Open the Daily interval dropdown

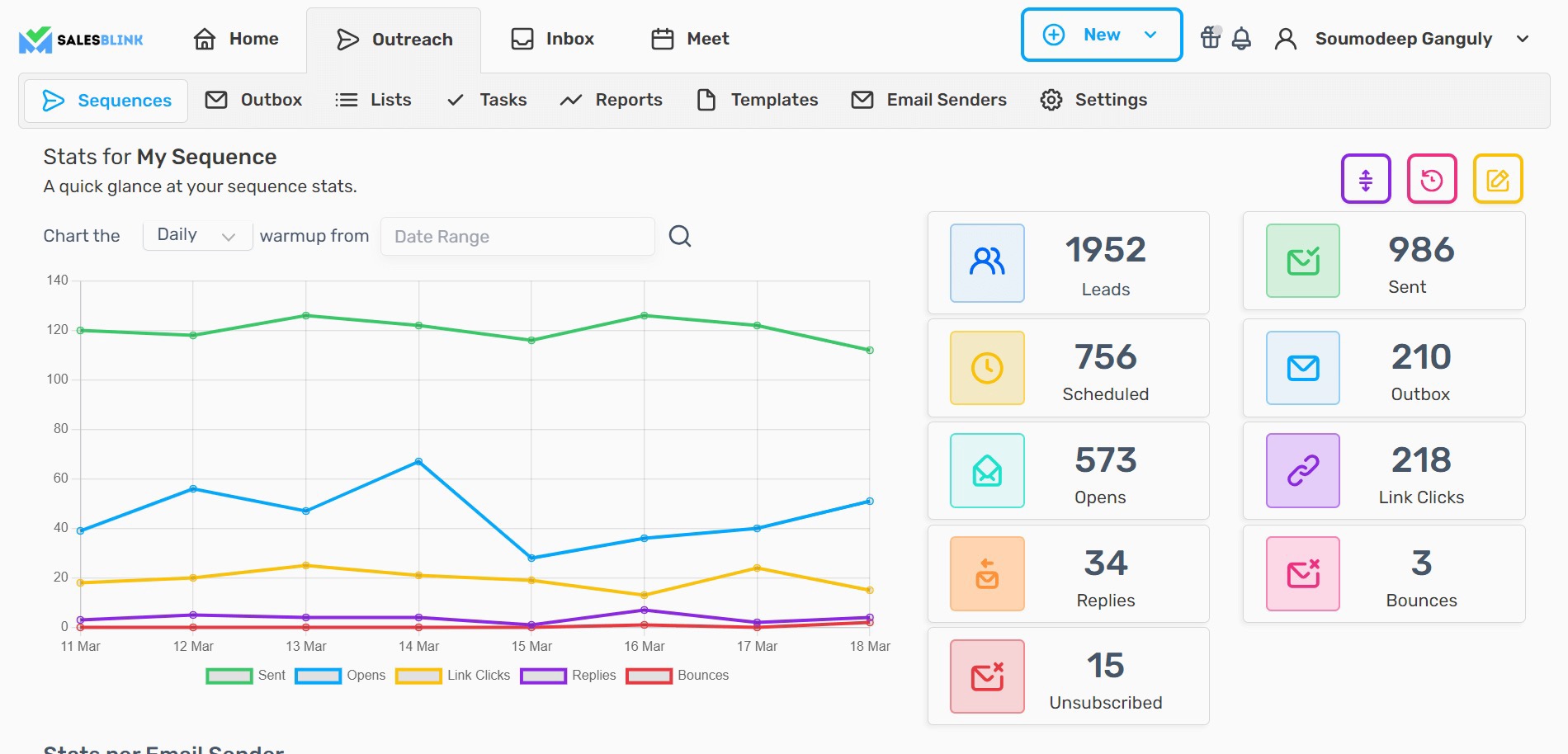(197, 236)
